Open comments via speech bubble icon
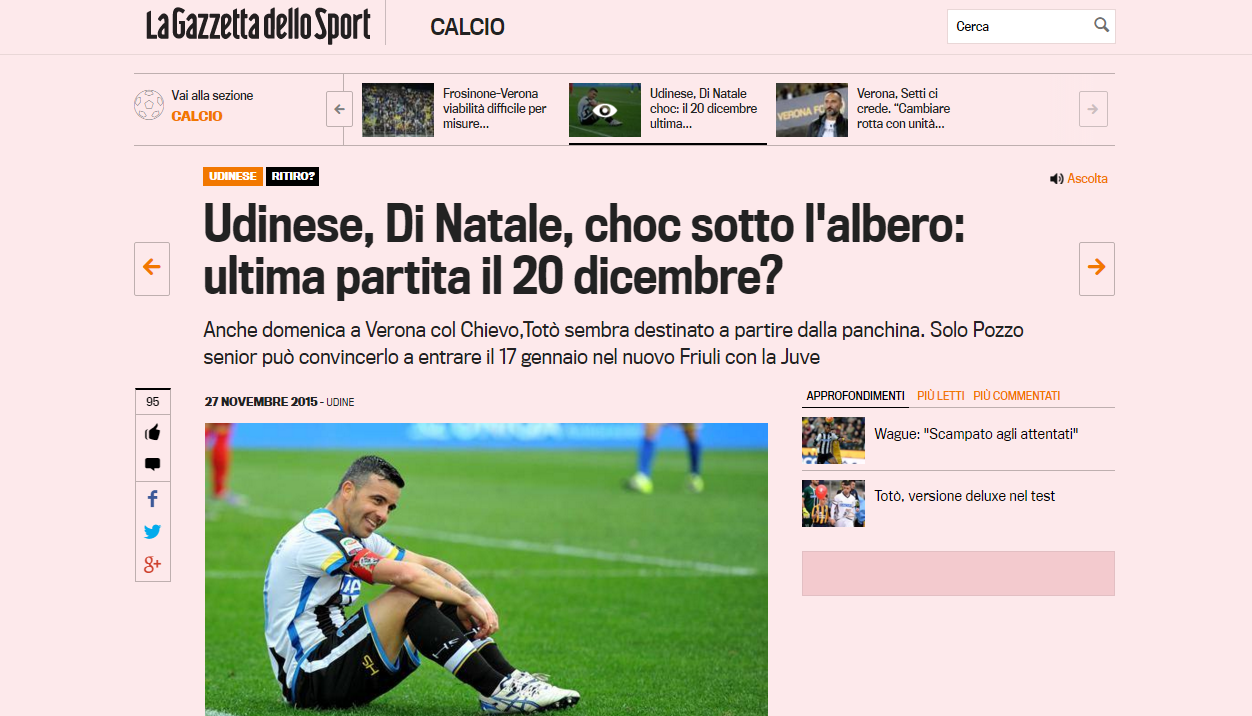 click(x=152, y=464)
